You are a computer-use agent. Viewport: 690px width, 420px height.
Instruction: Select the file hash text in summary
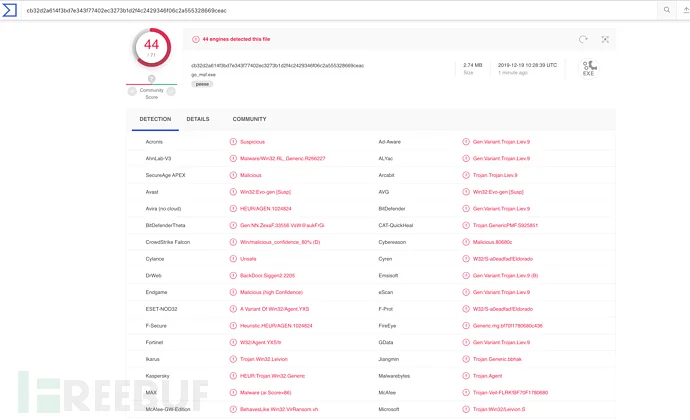277,66
